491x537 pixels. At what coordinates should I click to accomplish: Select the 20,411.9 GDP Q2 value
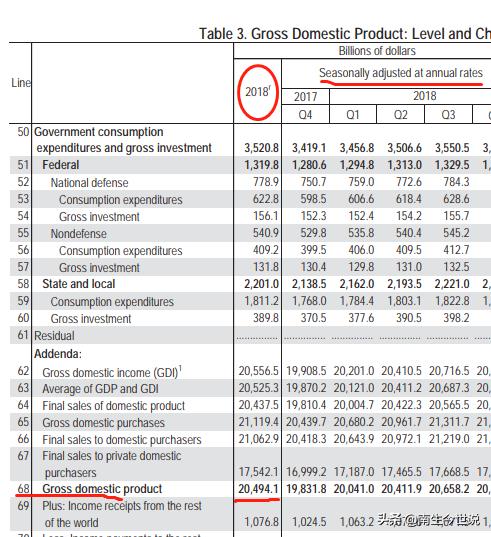[x=401, y=489]
